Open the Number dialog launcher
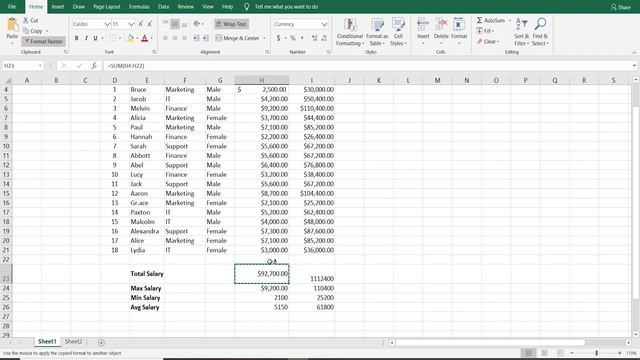The width and height of the screenshot is (640, 360). [328, 52]
